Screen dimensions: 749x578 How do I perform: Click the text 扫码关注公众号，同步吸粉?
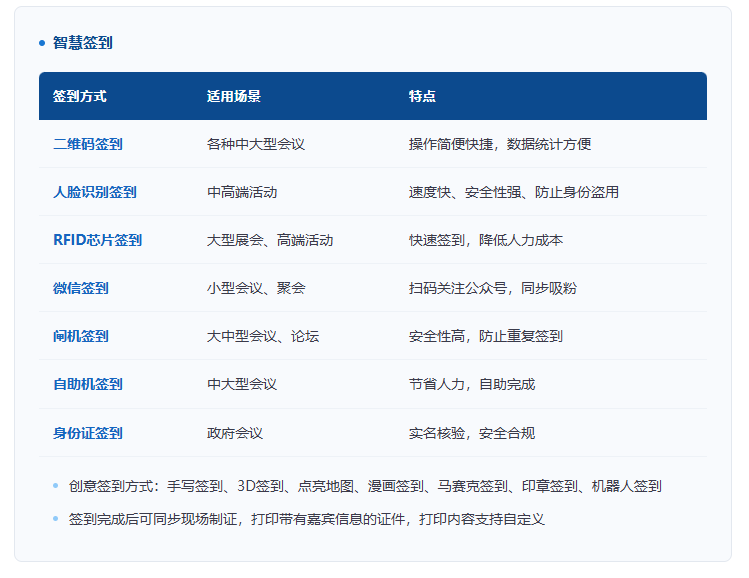click(x=493, y=289)
